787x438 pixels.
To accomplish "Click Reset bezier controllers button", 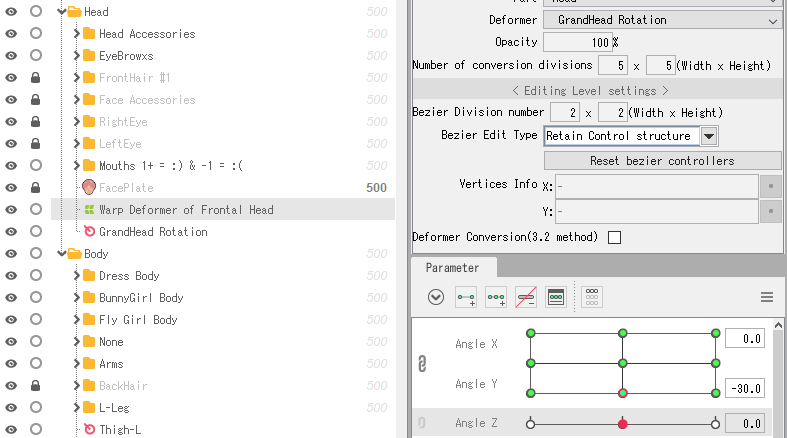I will point(662,161).
